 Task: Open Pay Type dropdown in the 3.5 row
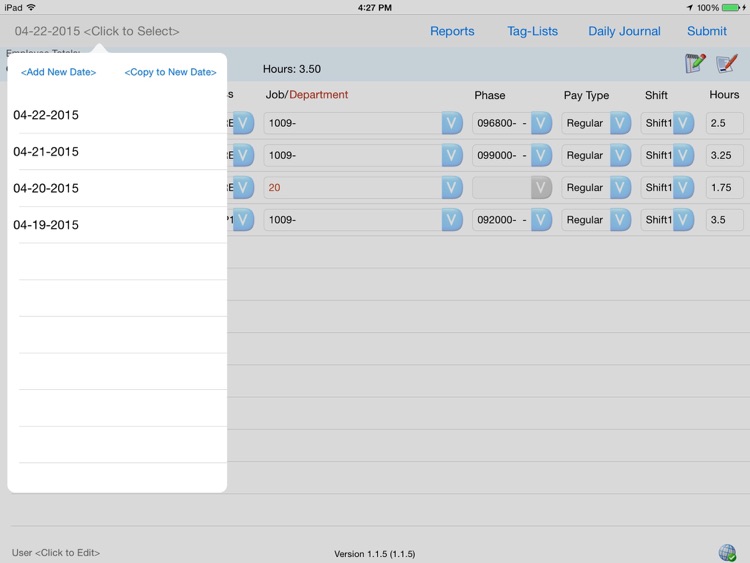[620, 220]
